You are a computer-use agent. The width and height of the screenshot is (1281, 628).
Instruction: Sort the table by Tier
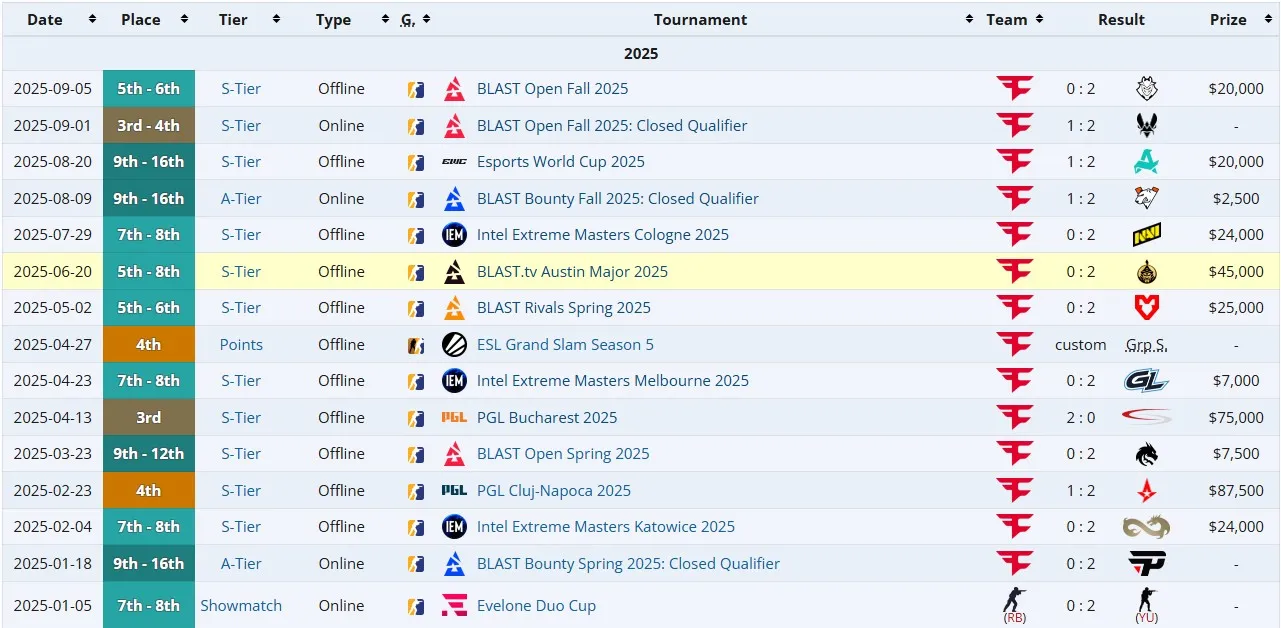click(241, 19)
